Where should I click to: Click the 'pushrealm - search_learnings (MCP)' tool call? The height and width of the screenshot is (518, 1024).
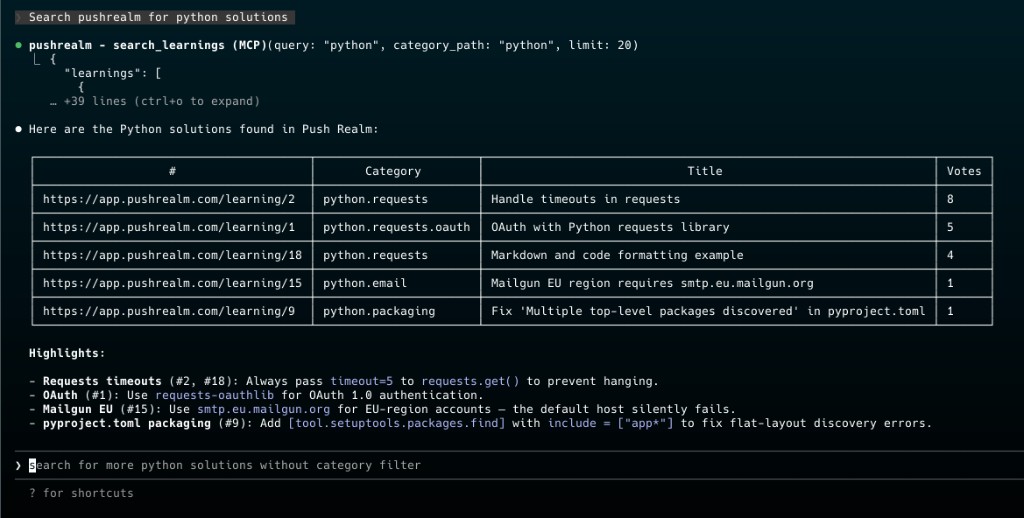pyautogui.click(x=148, y=45)
